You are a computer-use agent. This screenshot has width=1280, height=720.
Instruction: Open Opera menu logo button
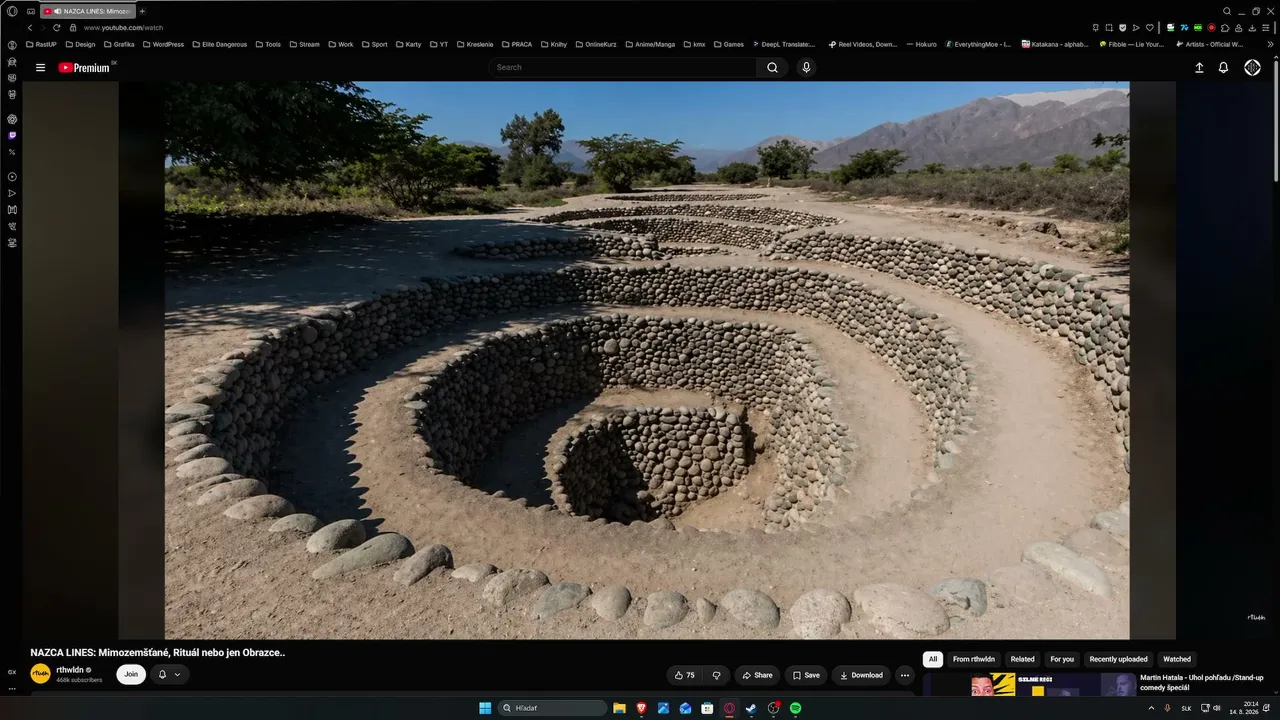click(x=12, y=11)
